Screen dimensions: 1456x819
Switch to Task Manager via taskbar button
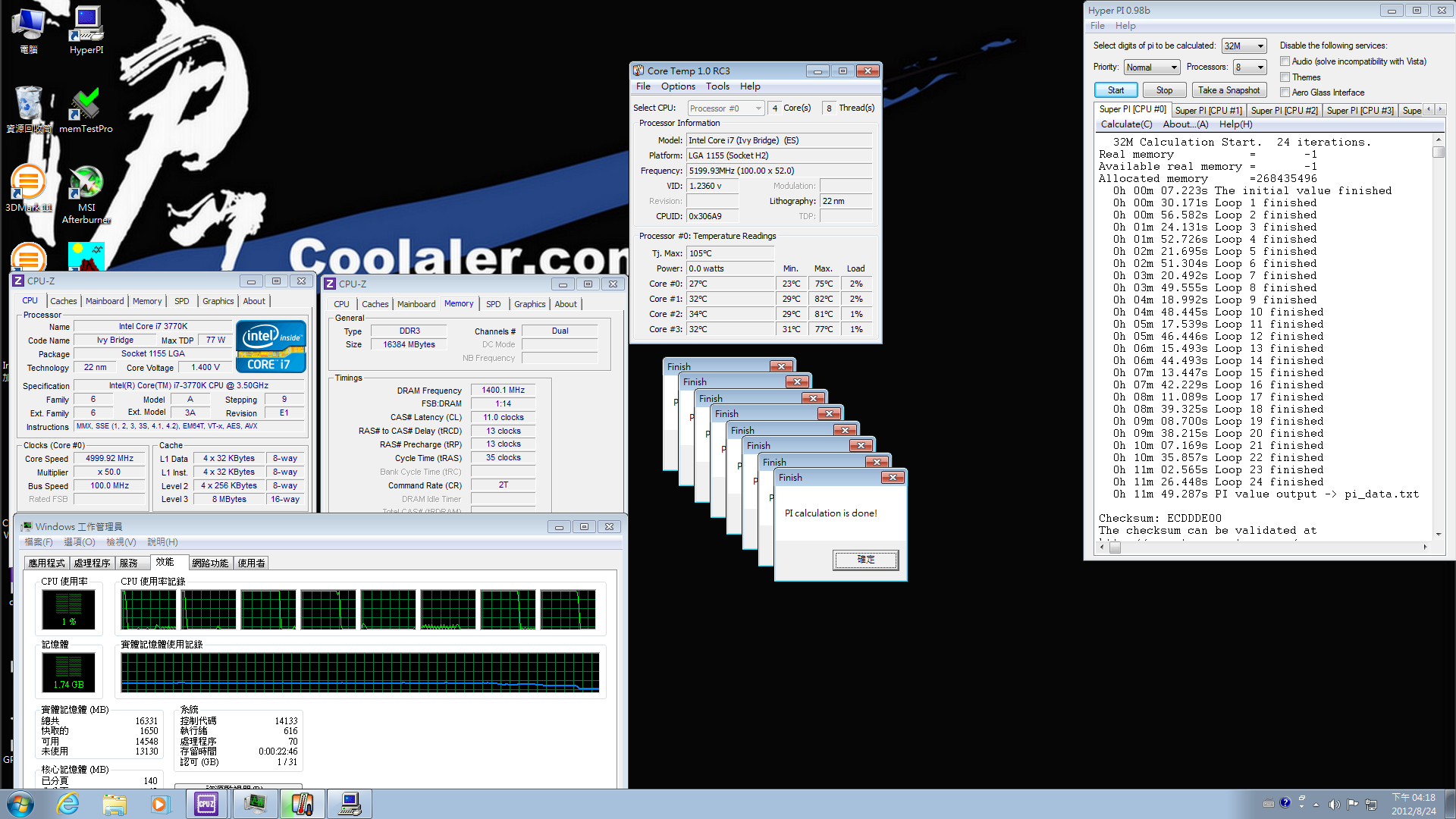[x=255, y=804]
